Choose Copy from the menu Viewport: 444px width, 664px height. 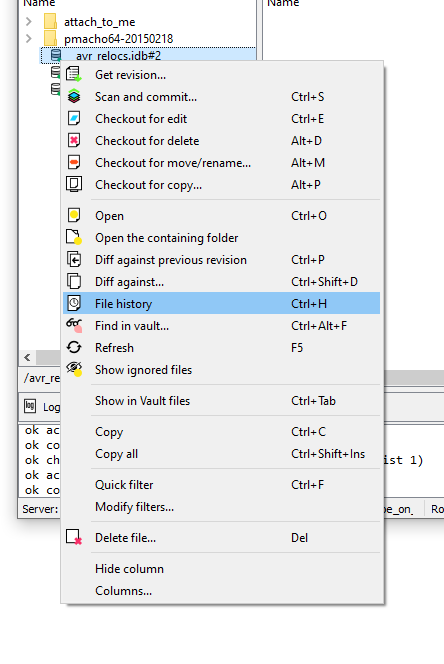(x=221, y=432)
